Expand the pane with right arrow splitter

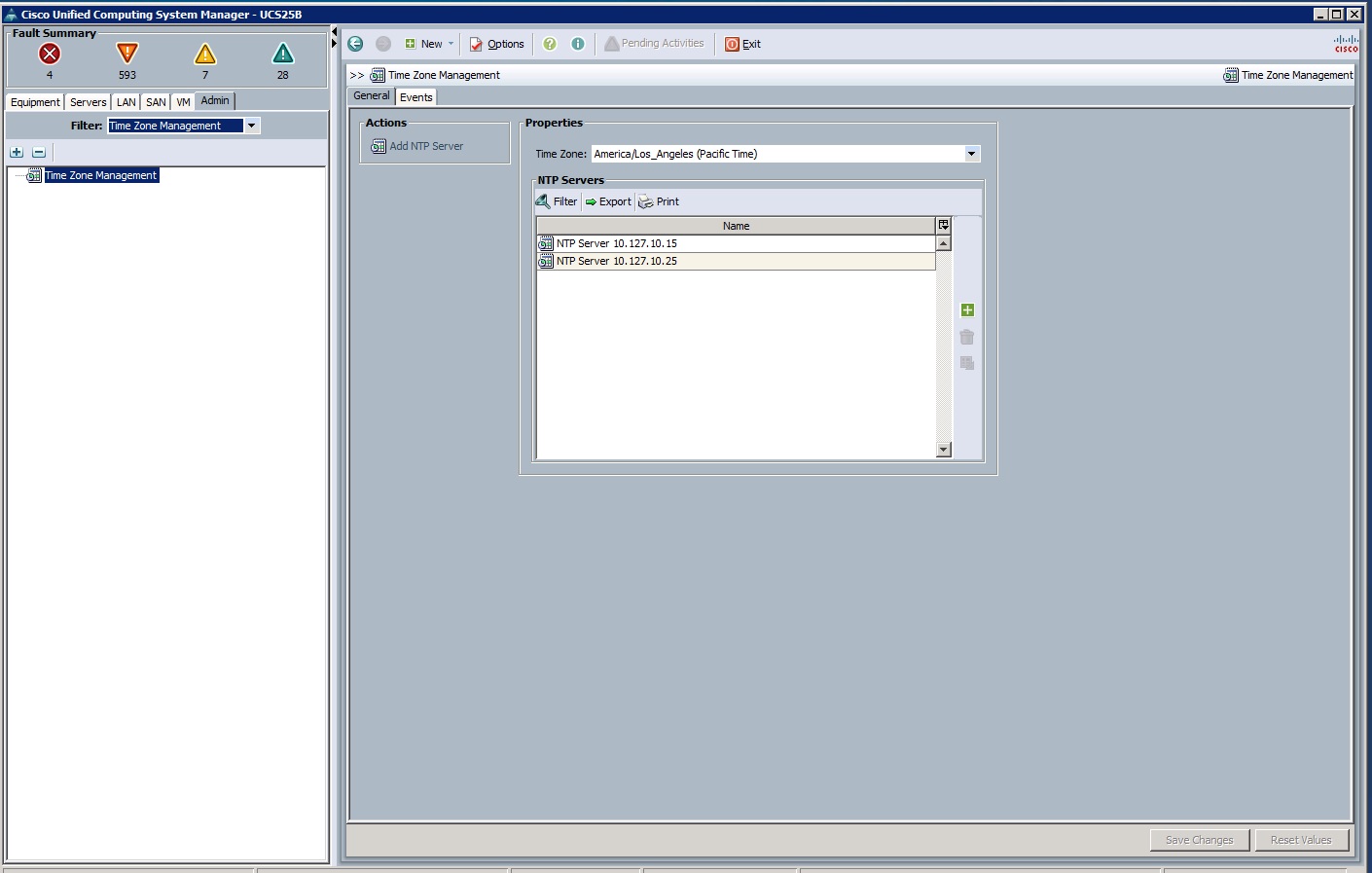tap(335, 43)
